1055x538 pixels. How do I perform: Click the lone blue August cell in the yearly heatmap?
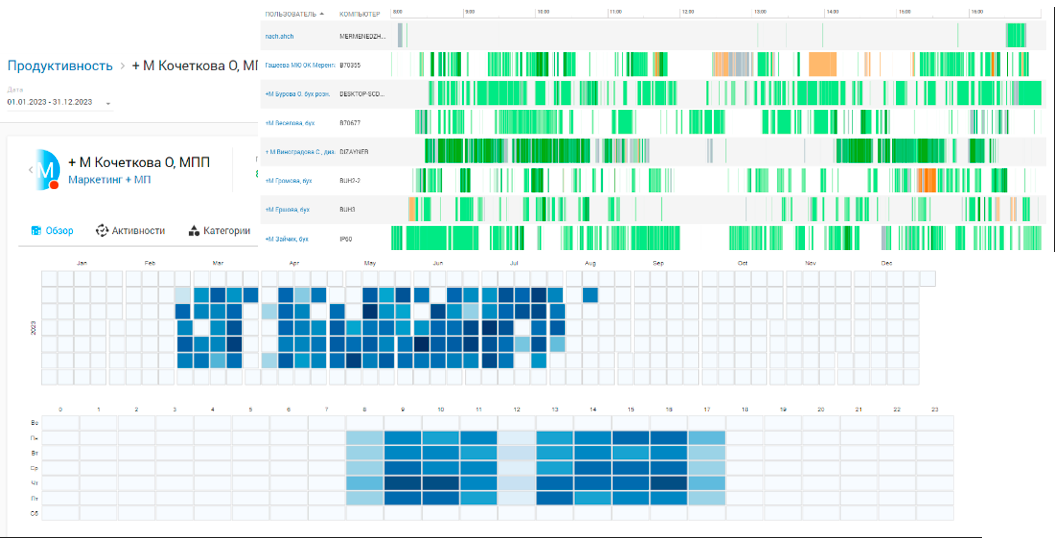click(x=590, y=295)
